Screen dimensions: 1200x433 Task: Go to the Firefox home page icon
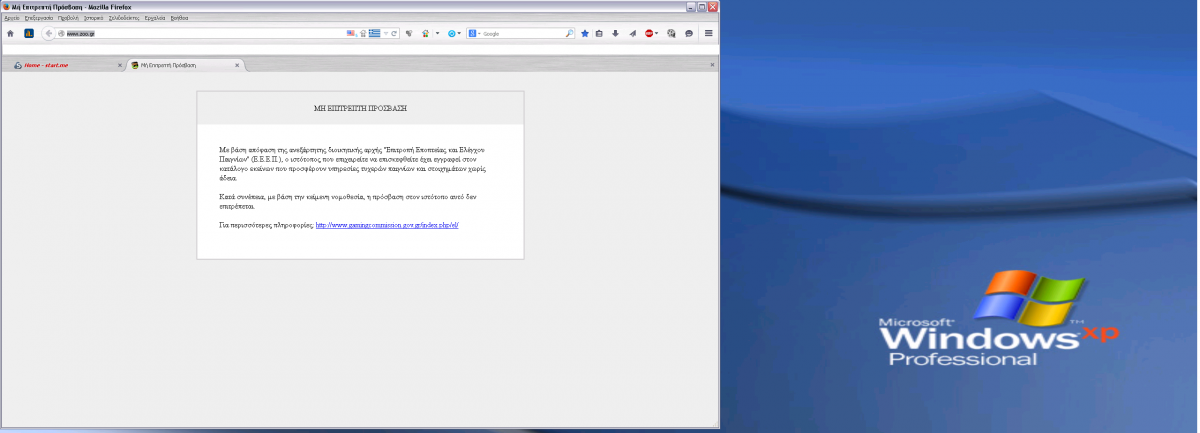tap(10, 33)
